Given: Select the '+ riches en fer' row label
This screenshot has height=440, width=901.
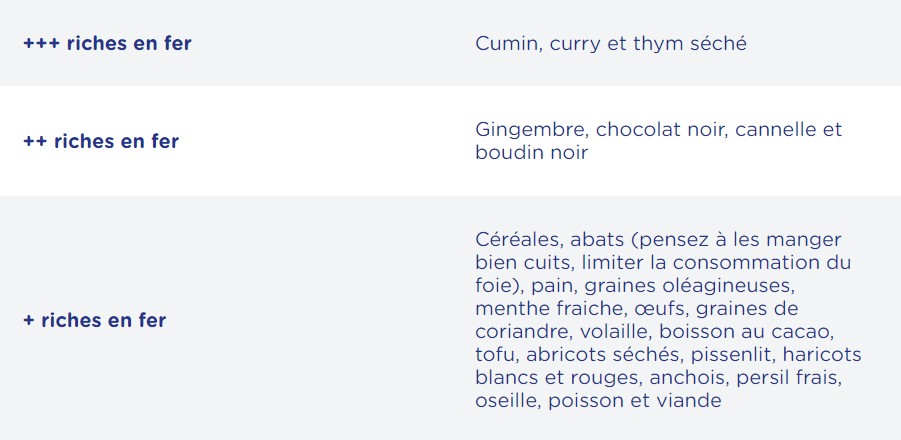Looking at the screenshot, I should (94, 321).
